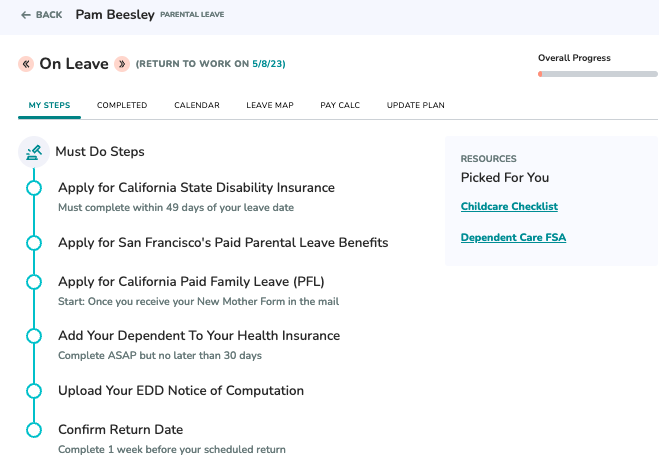This screenshot has width=659, height=460.
Task: Open Apply for California Paid Family Leave step
Action: point(191,281)
